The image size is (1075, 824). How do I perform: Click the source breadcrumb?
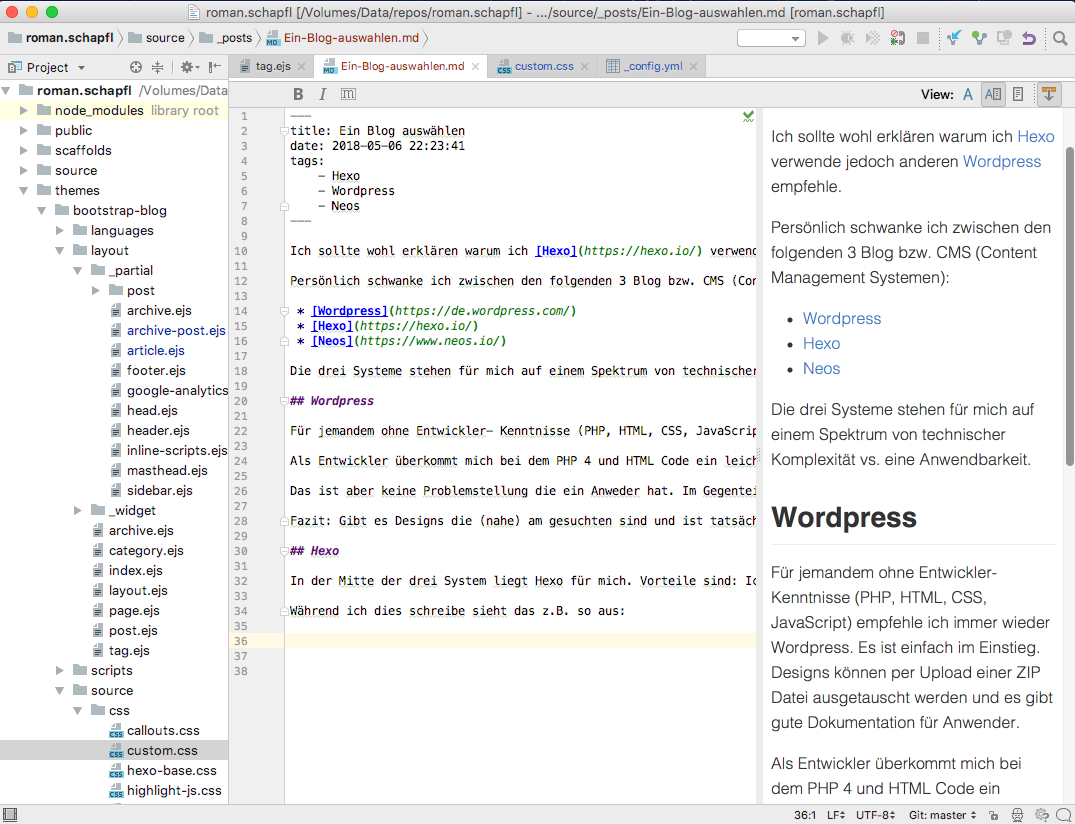156,38
